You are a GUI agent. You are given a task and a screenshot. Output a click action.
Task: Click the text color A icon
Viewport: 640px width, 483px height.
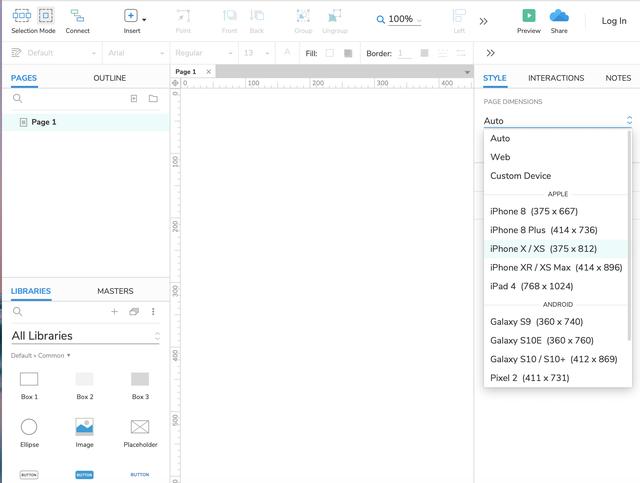[287, 52]
